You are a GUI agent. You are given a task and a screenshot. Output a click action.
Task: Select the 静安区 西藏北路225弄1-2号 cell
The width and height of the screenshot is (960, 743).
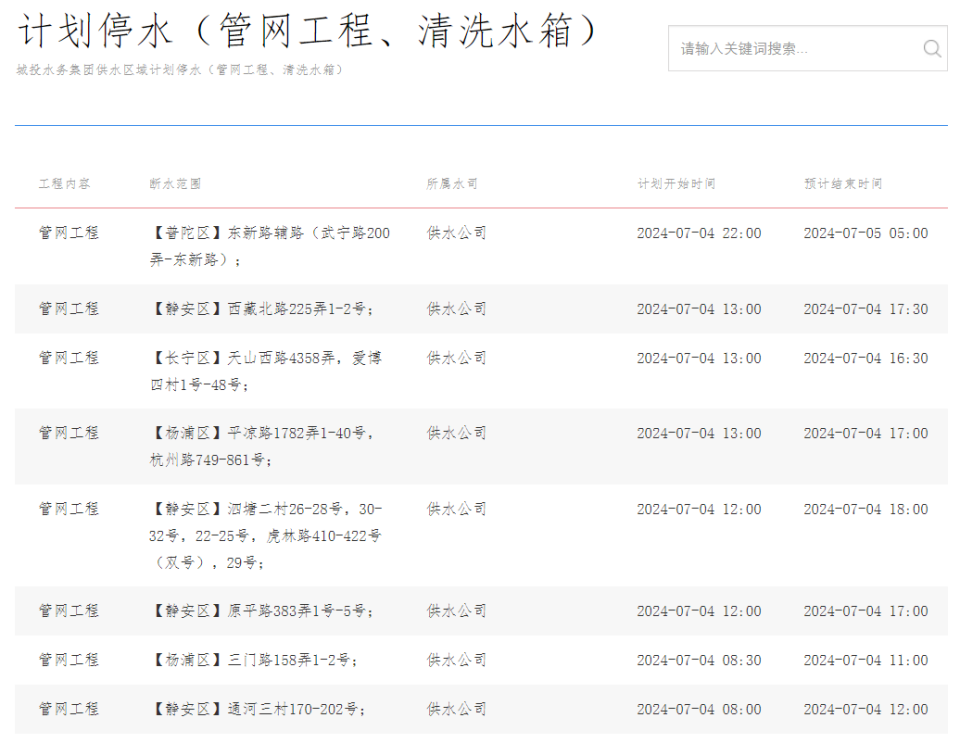coord(261,309)
